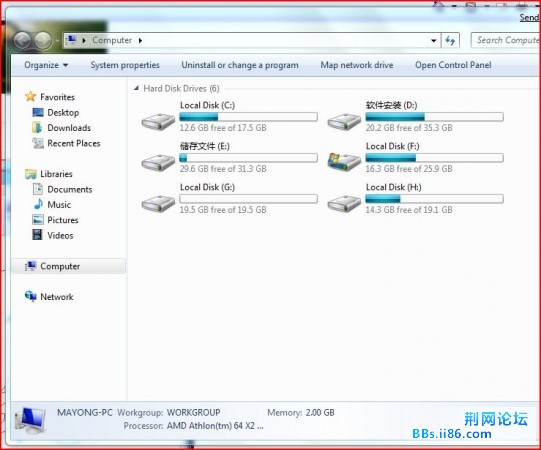This screenshot has height=450, width=541.
Task: Click the MAYONG-PC computer icon in details pane
Action: (30, 420)
